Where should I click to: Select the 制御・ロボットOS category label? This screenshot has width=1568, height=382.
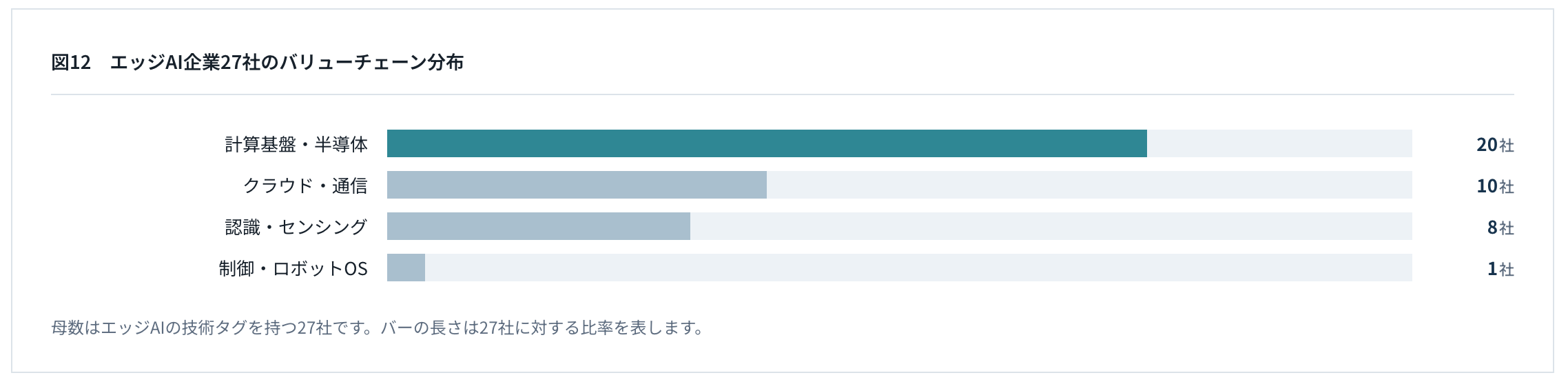(x=293, y=268)
